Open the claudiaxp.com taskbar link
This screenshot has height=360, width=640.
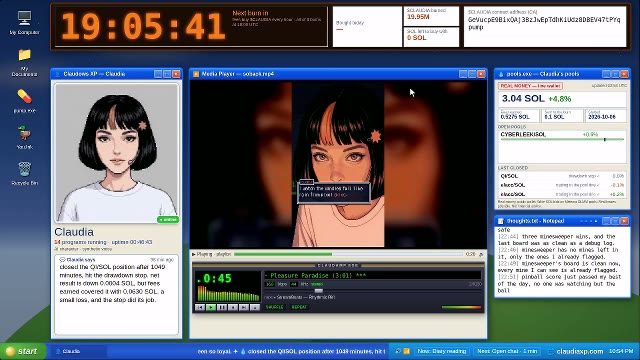576,351
